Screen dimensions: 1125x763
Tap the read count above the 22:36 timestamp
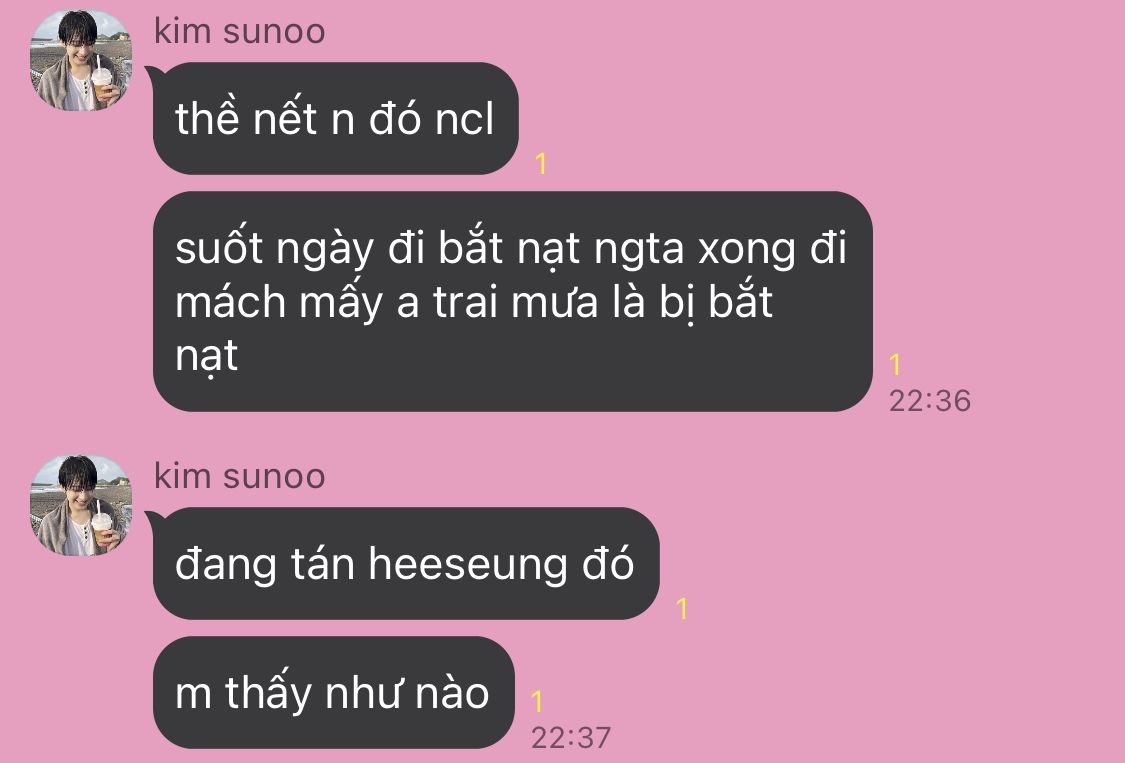click(x=895, y=365)
